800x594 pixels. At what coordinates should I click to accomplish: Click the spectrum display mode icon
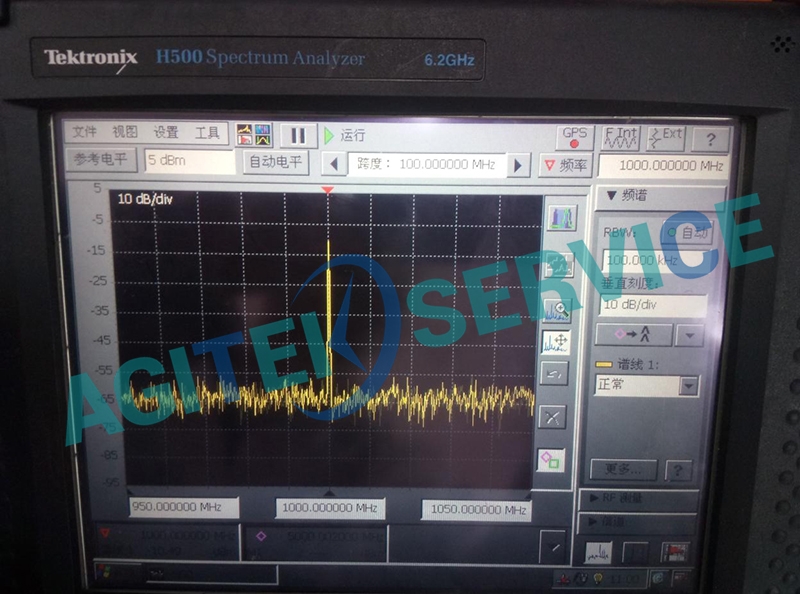tap(561, 217)
